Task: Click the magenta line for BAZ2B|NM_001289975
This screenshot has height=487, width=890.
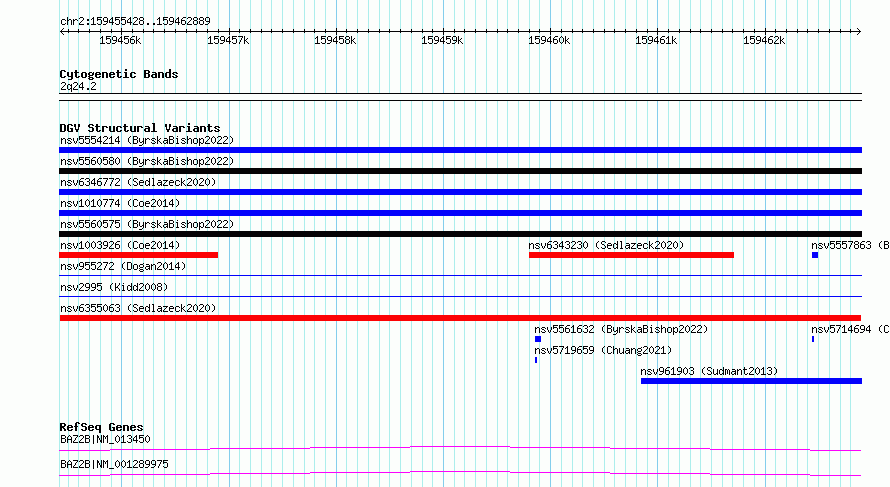Action: coord(460,473)
